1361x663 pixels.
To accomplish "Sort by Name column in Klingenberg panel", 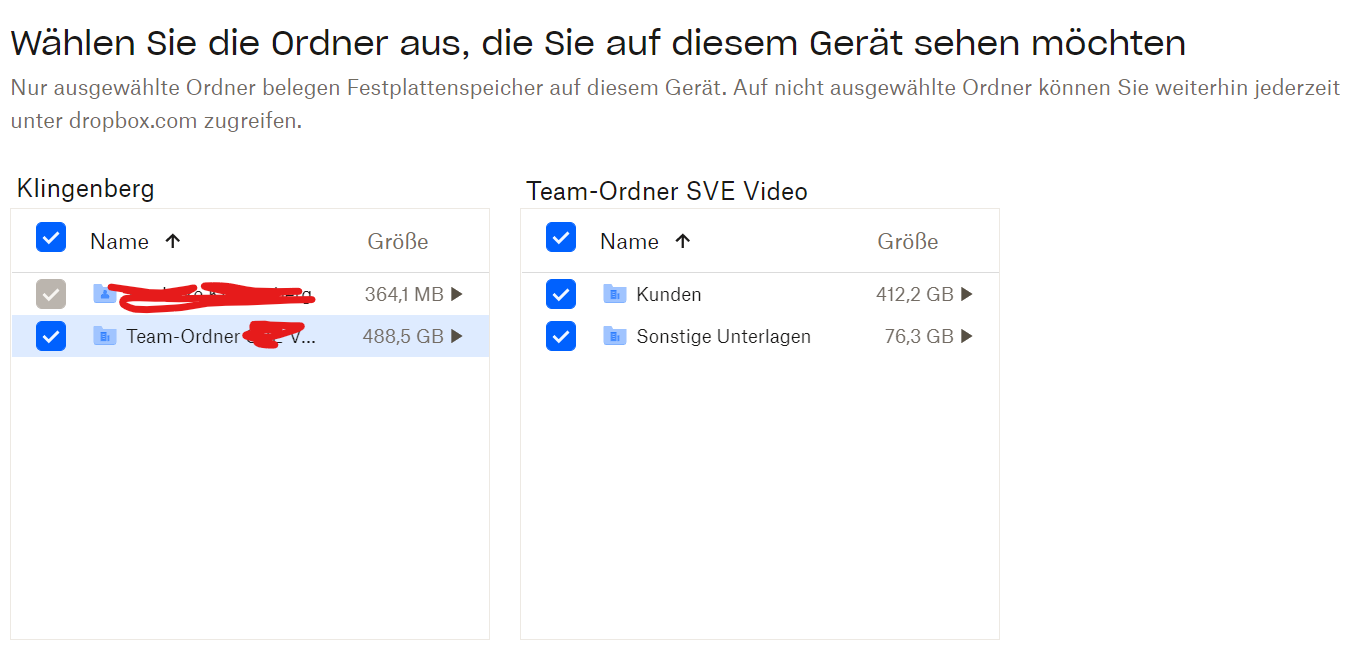I will pos(119,241).
